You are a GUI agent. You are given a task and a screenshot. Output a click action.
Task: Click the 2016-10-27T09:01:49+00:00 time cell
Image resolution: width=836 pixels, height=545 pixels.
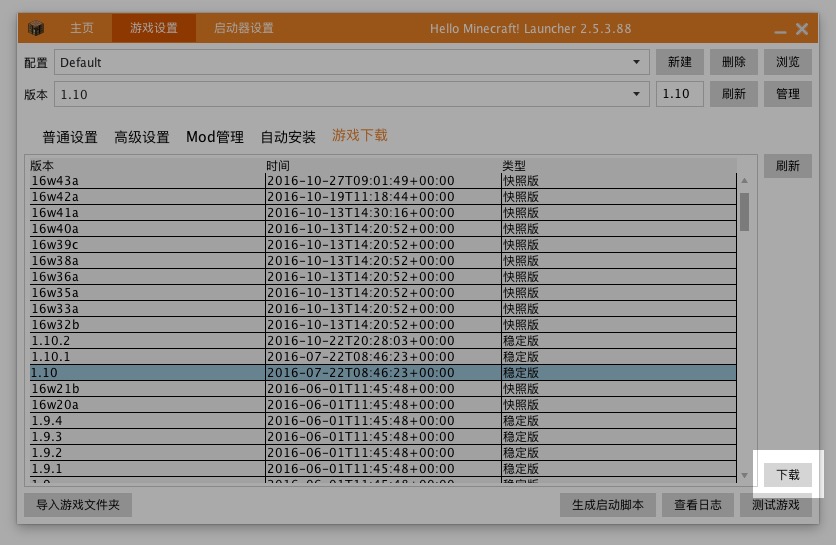(383, 180)
